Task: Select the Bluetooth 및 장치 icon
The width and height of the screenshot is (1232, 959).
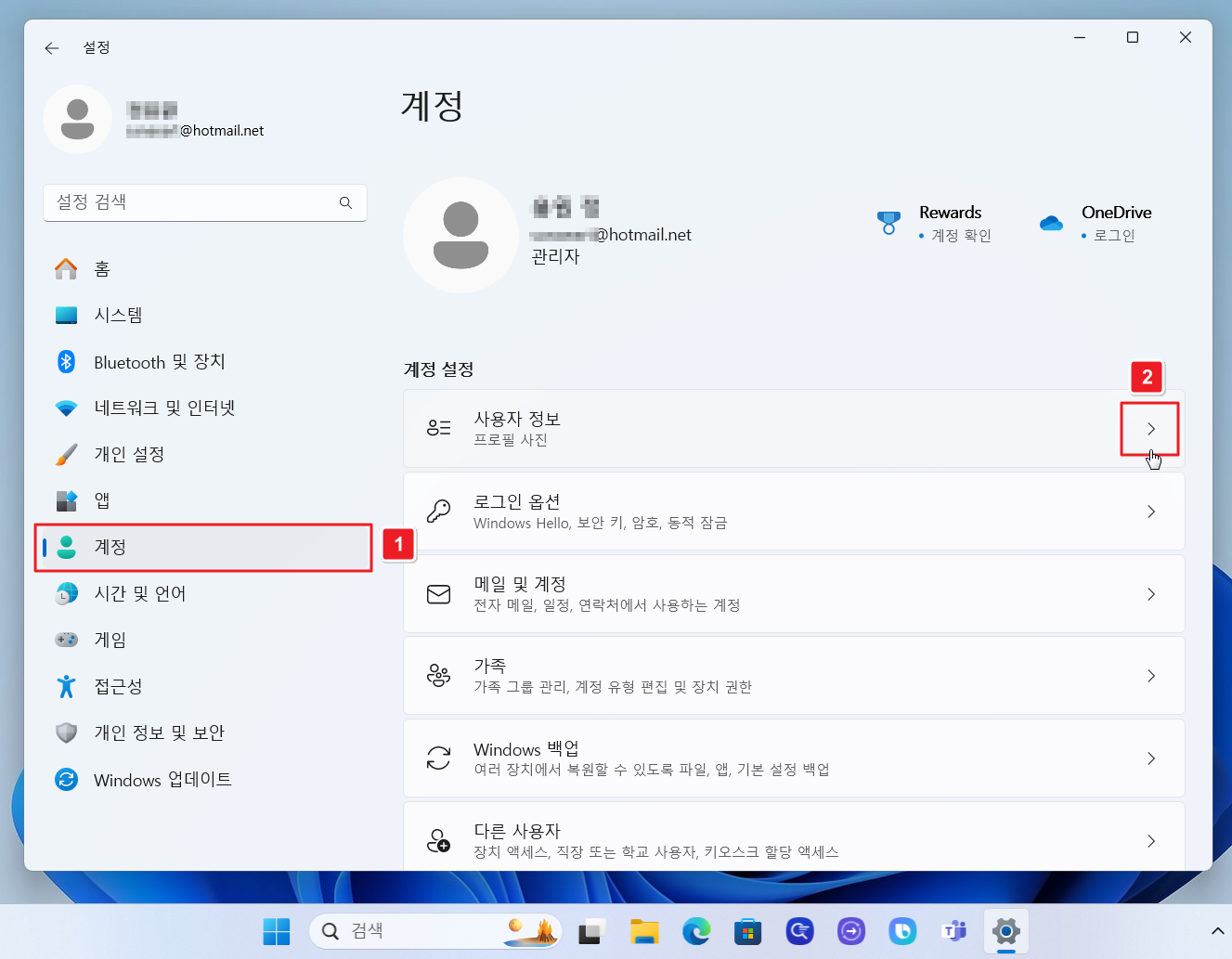Action: pos(66,361)
